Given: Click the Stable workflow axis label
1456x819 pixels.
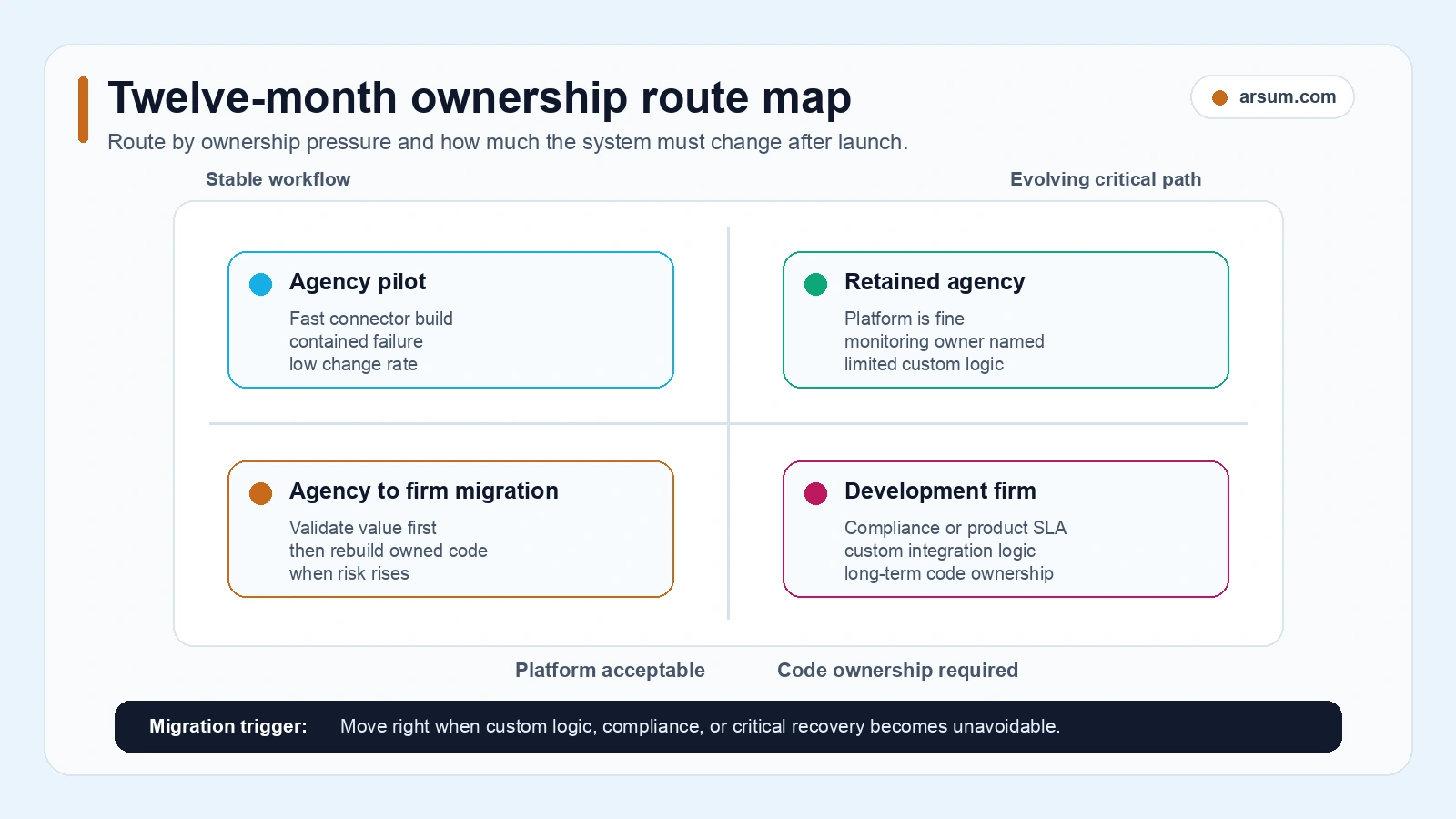Looking at the screenshot, I should [278, 179].
